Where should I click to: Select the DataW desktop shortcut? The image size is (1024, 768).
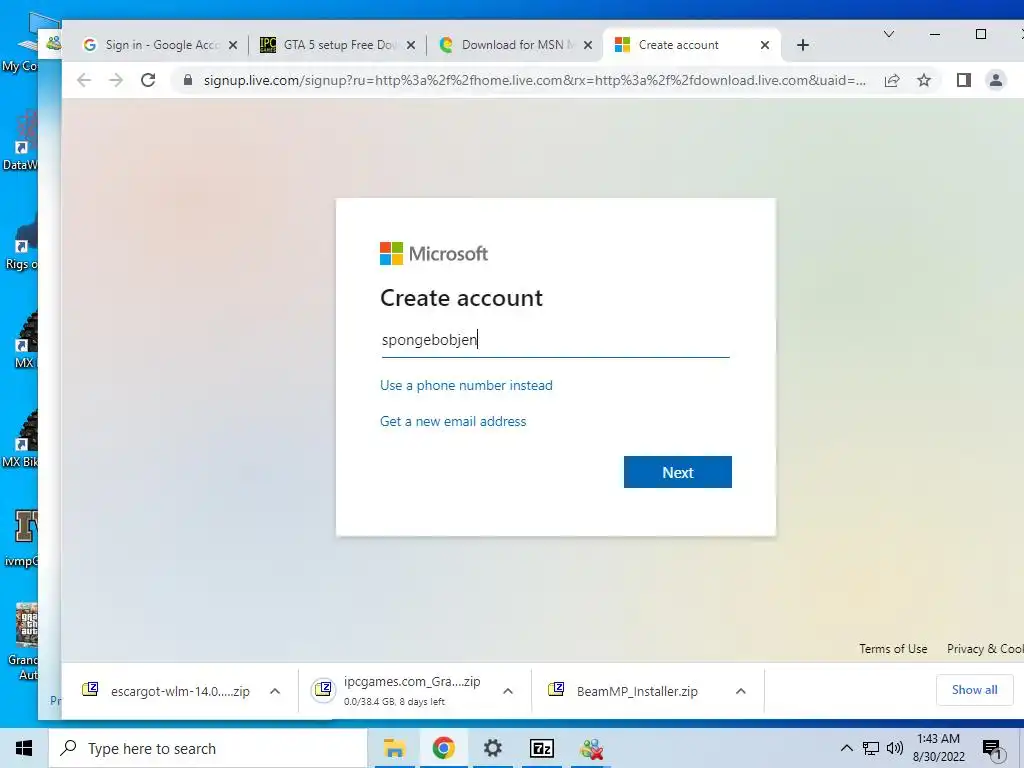20,142
